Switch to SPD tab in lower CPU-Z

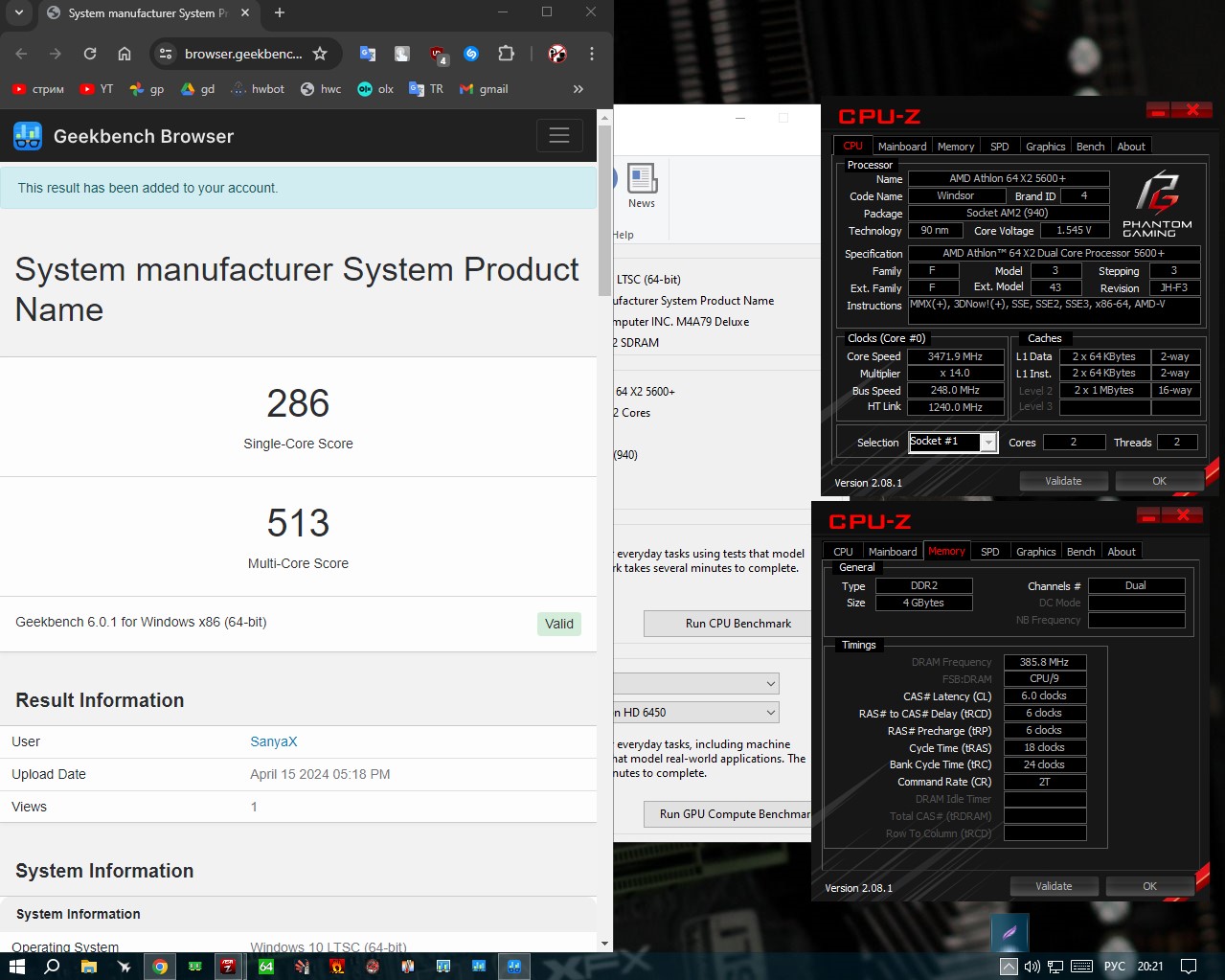[x=990, y=552]
